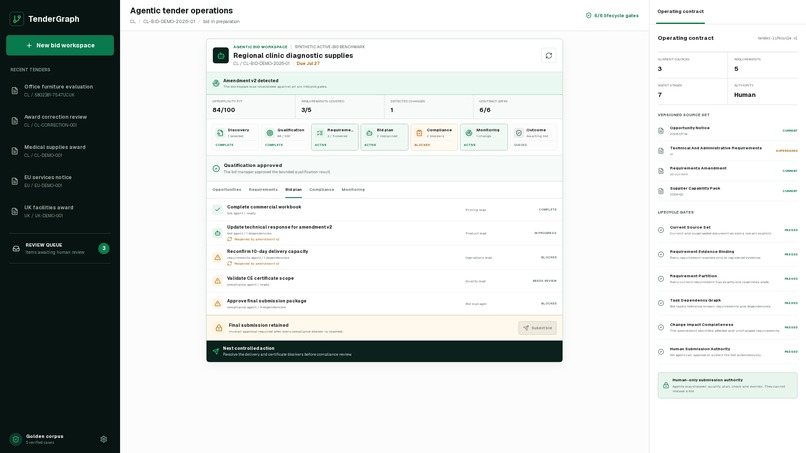806x453 pixels.
Task: Click the Requirements stage card icon
Action: click(x=320, y=133)
